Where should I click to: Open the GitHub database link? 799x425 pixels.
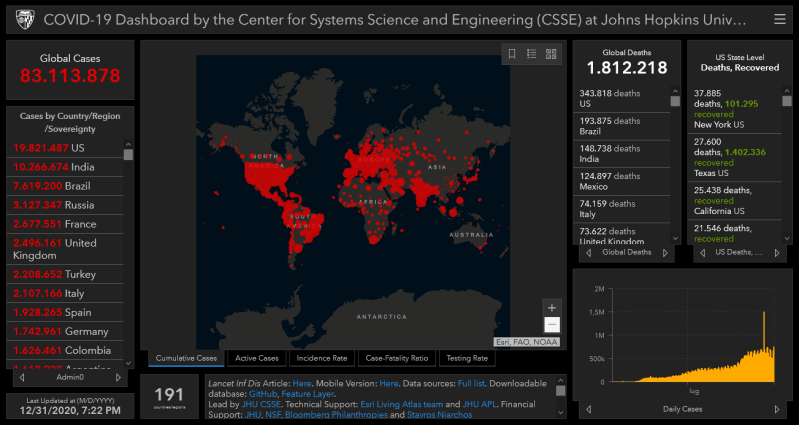[264, 395]
